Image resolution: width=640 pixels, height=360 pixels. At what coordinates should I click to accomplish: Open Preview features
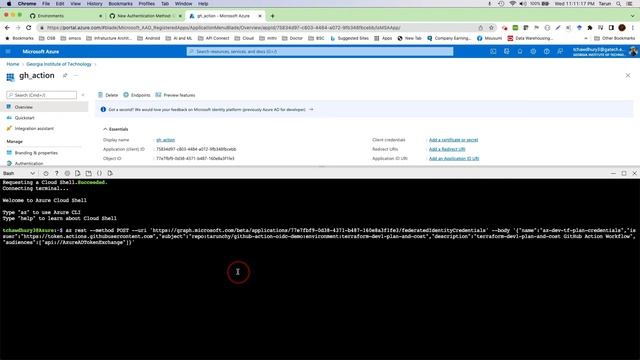176,95
